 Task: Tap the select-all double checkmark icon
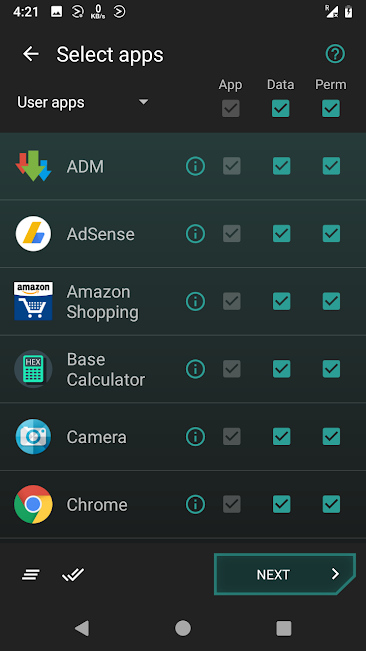[73, 575]
